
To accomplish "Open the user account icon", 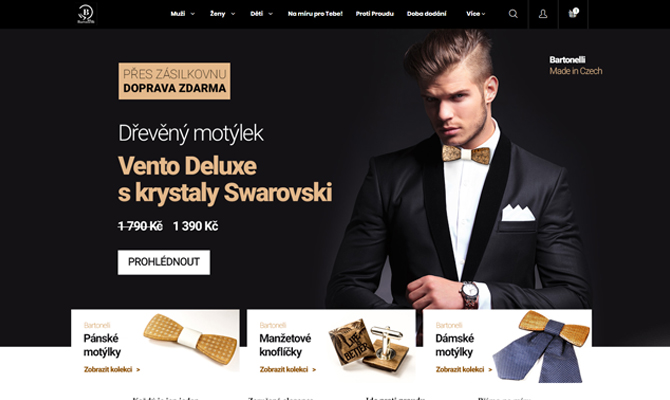I will 543,14.
